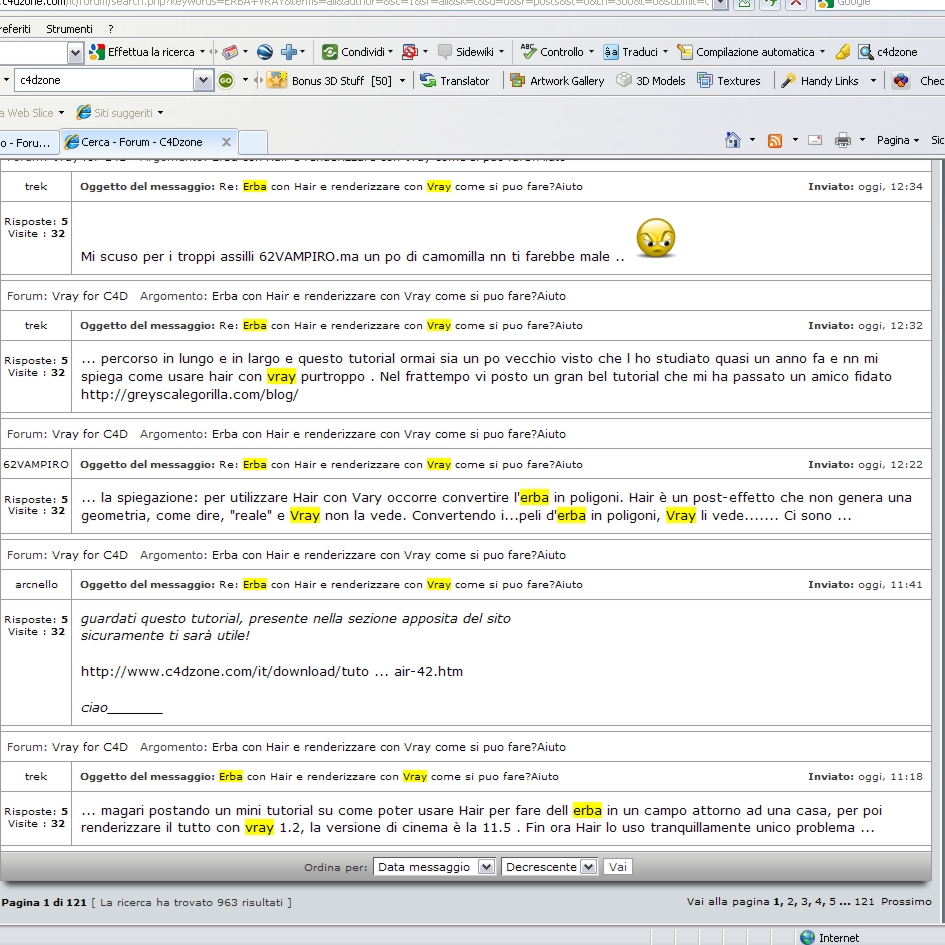Click the c4dzone find-word button
This screenshot has width=945, height=945.
(x=888, y=52)
